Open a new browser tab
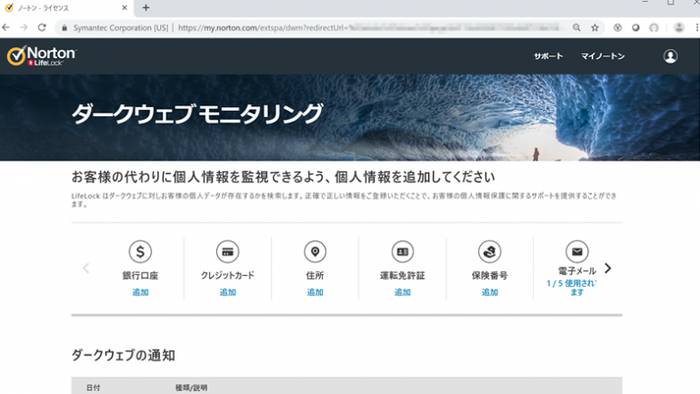This screenshot has height=394, width=700. click(146, 8)
